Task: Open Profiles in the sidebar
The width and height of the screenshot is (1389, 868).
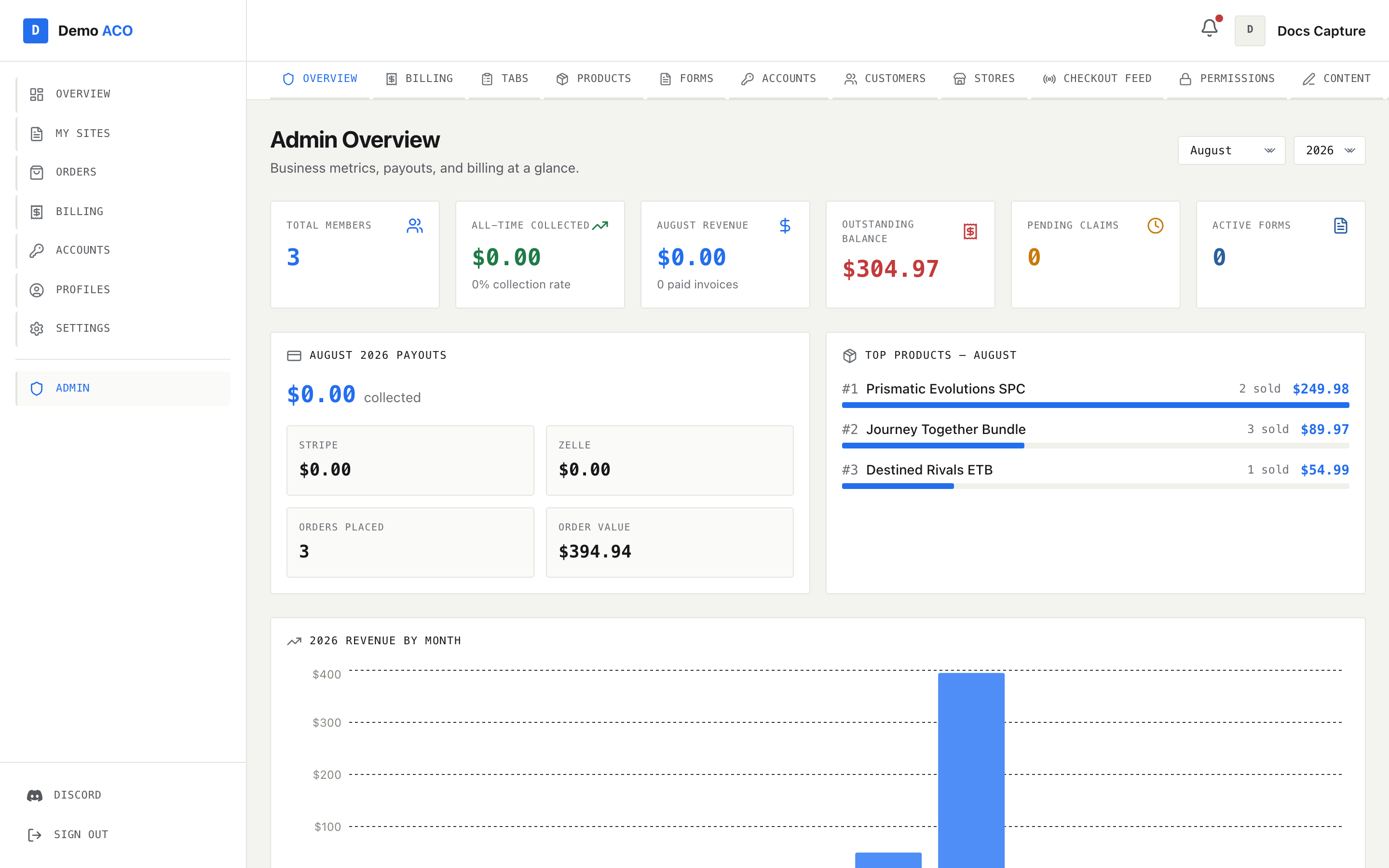Action: click(123, 289)
